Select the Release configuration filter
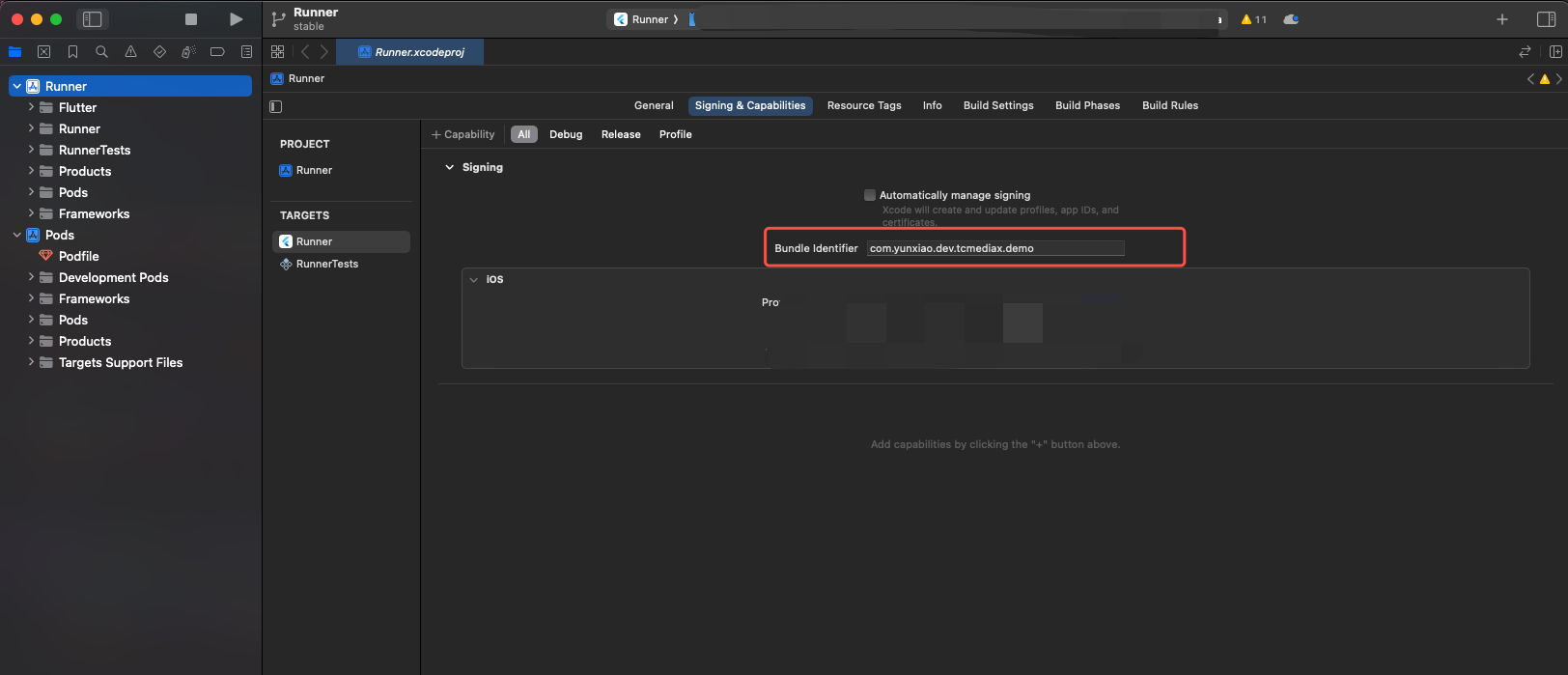 coord(620,134)
